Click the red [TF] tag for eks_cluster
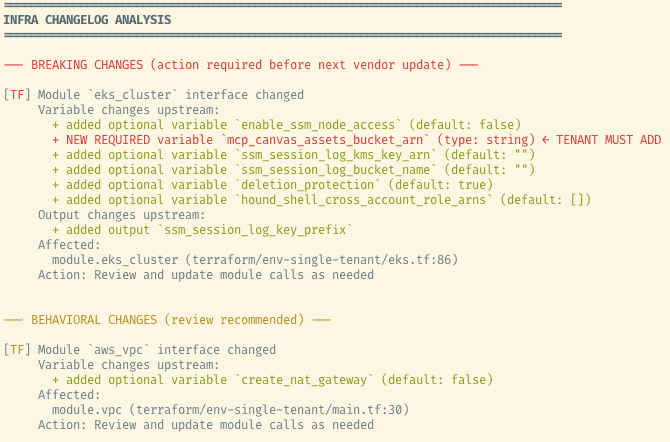The height and width of the screenshot is (442, 670). (17, 94)
